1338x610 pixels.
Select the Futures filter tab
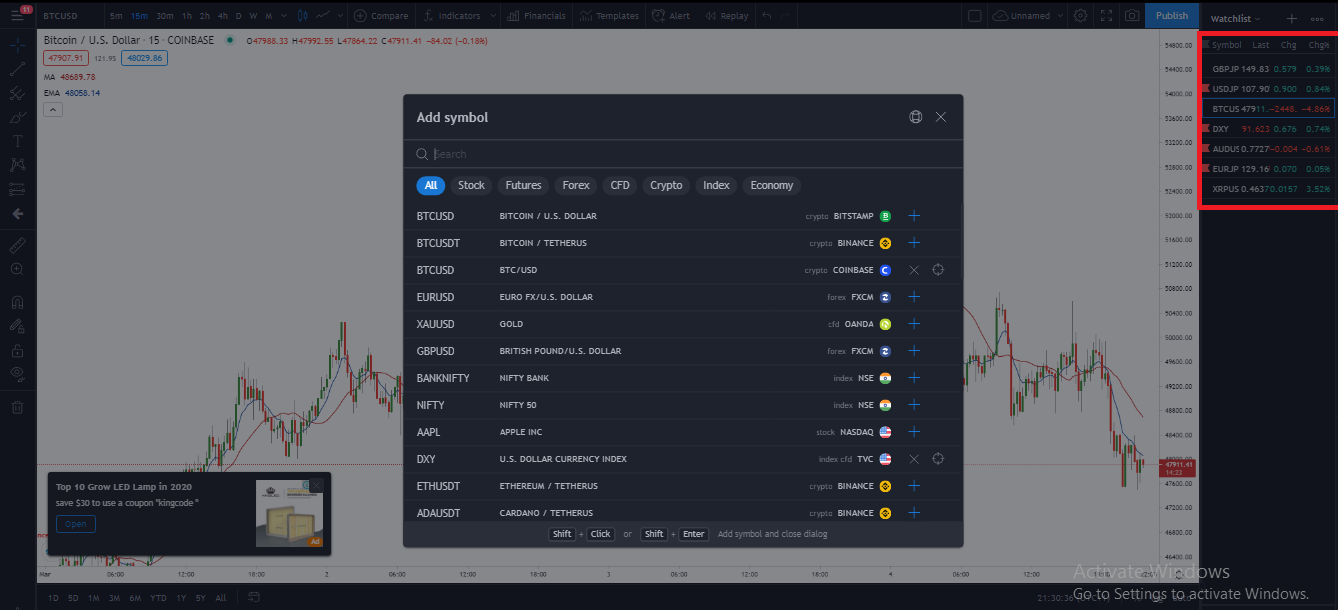[523, 185]
